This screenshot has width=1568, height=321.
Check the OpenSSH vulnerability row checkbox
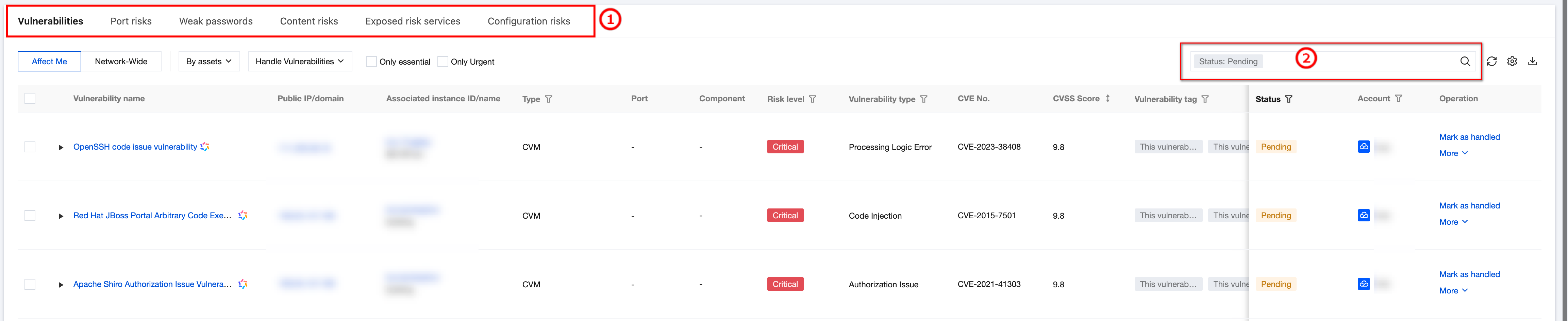click(30, 147)
